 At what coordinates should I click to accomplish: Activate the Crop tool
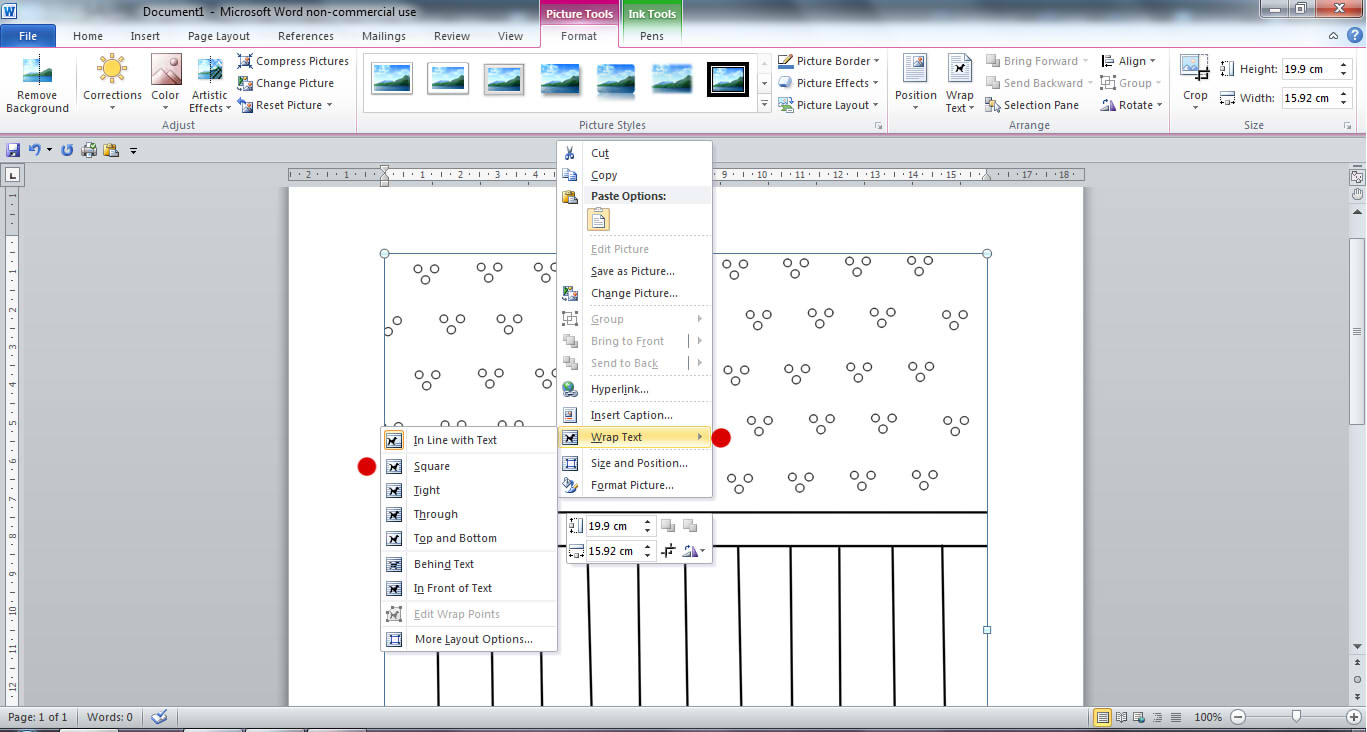[x=1194, y=83]
